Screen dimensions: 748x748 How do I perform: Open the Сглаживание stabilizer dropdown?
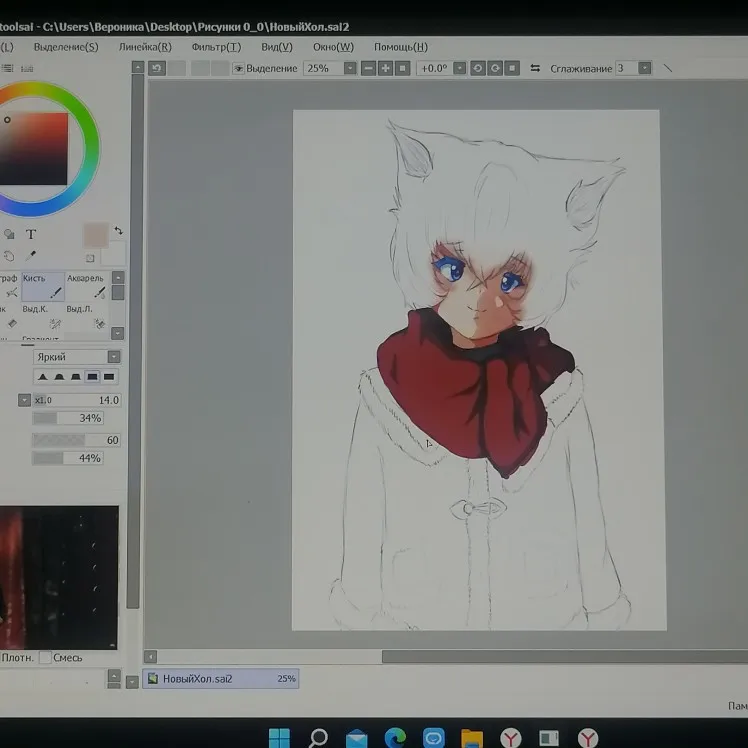tap(644, 68)
